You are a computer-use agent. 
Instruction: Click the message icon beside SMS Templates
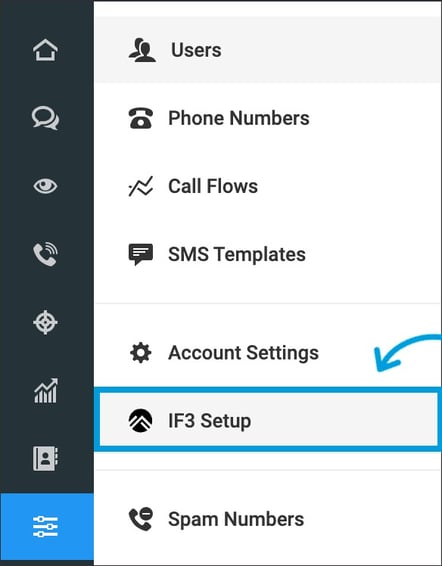pos(140,254)
